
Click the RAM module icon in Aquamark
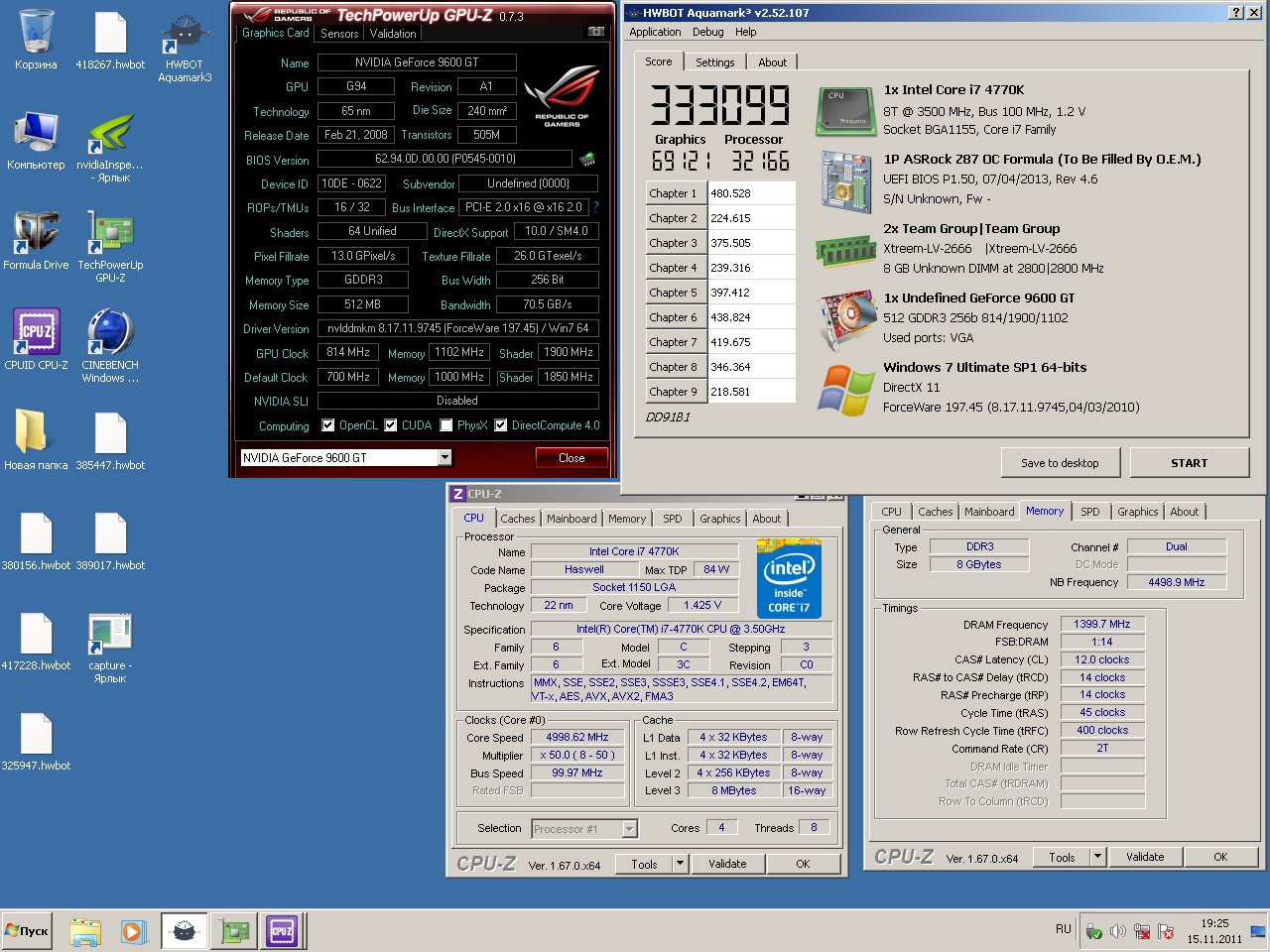[x=845, y=252]
